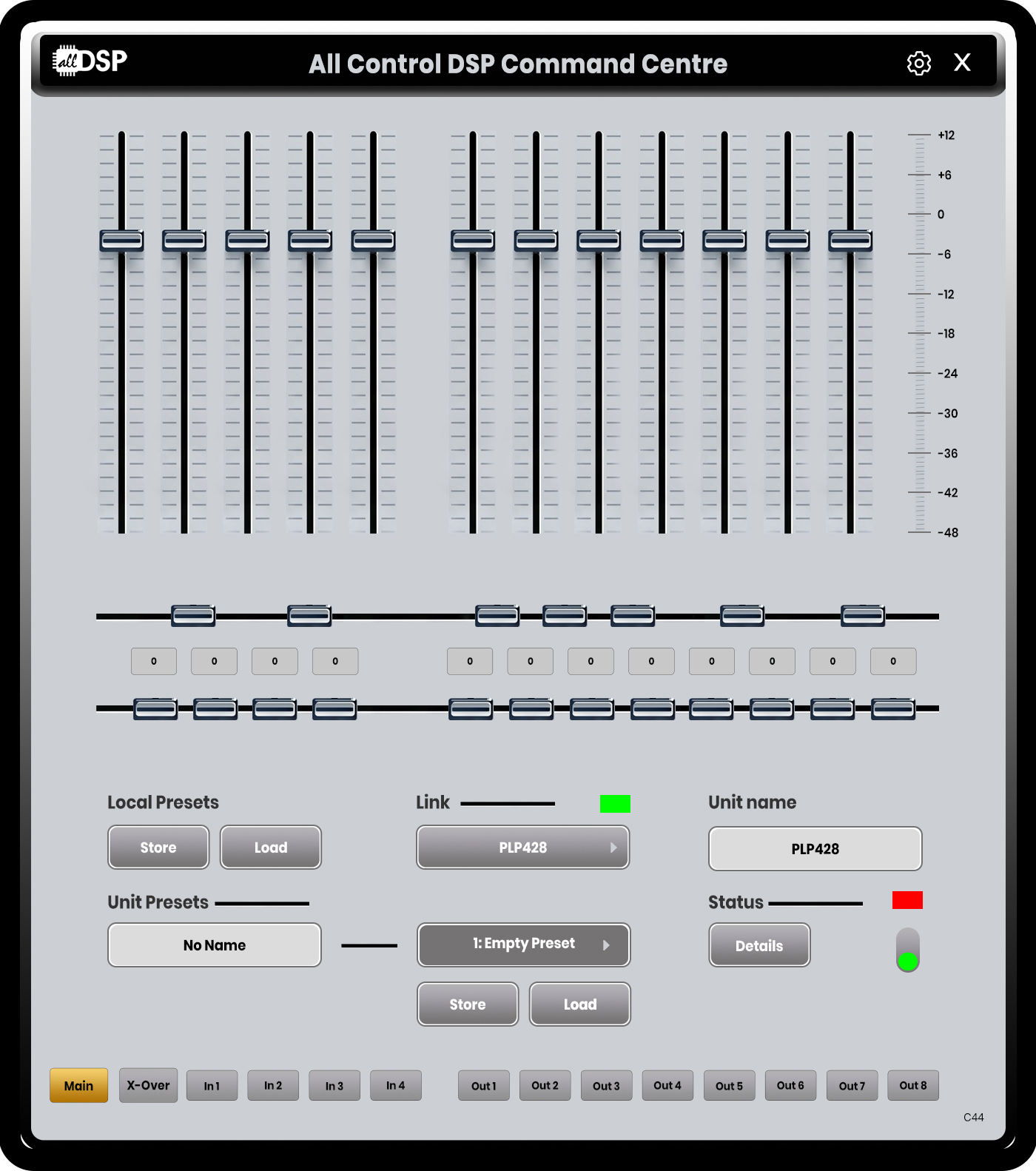This screenshot has height=1171, width=1036.
Task: Click the last '0' value box in the right group
Action: pyautogui.click(x=893, y=662)
